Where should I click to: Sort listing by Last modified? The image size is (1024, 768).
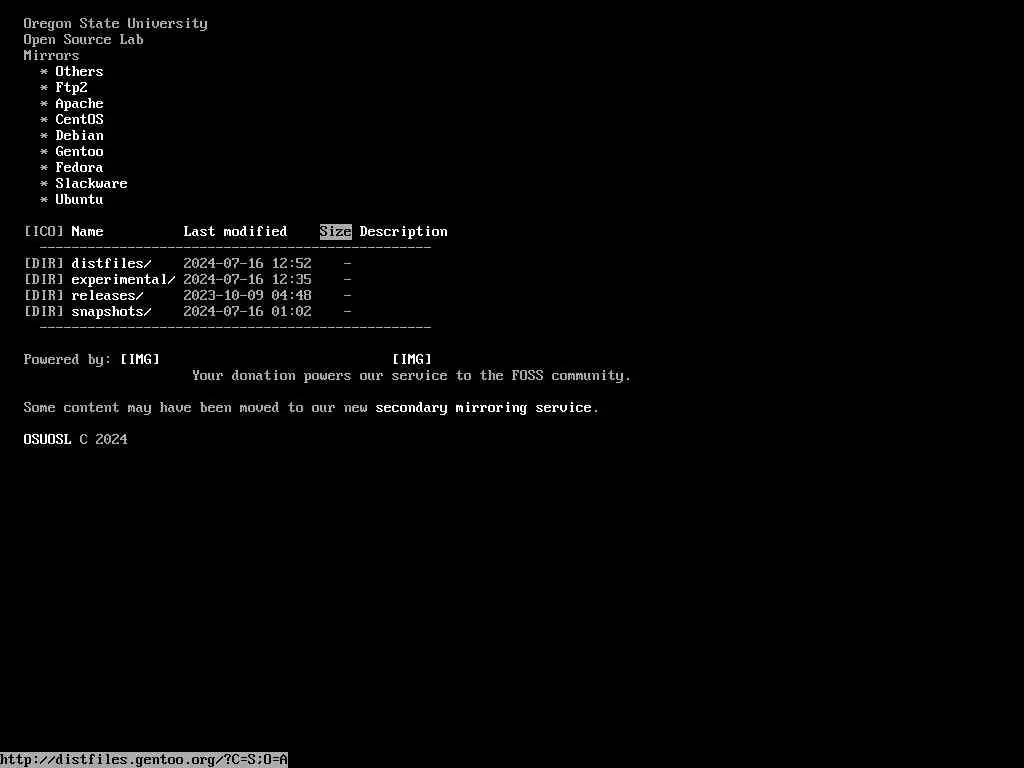tap(235, 231)
